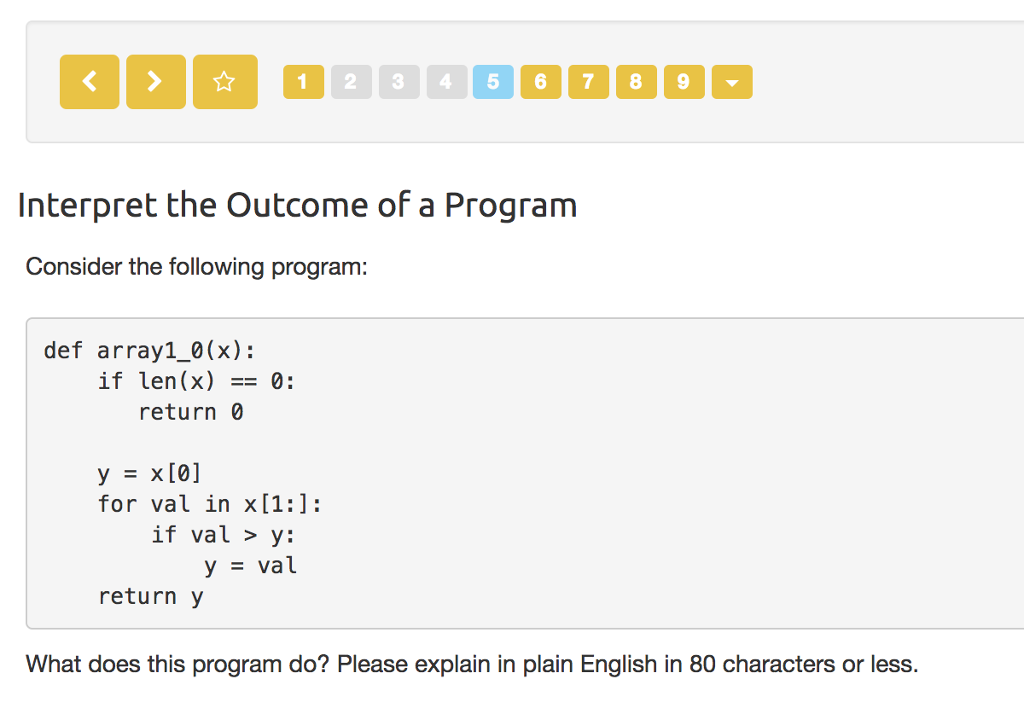Click the downward triangle after question 9
This screenshot has height=708, width=1024.
[x=731, y=82]
